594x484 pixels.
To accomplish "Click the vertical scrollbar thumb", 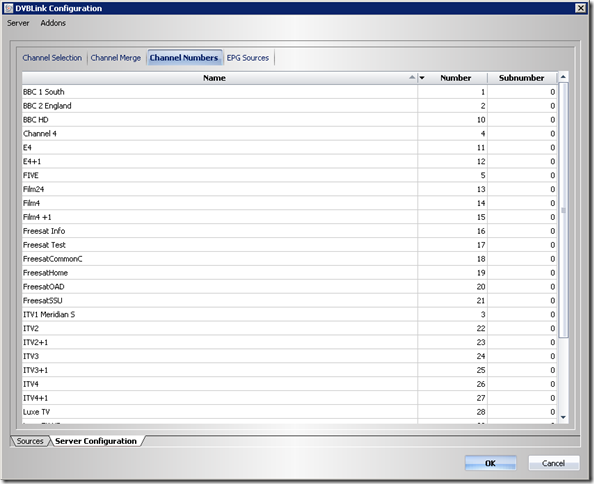I will 563,210.
